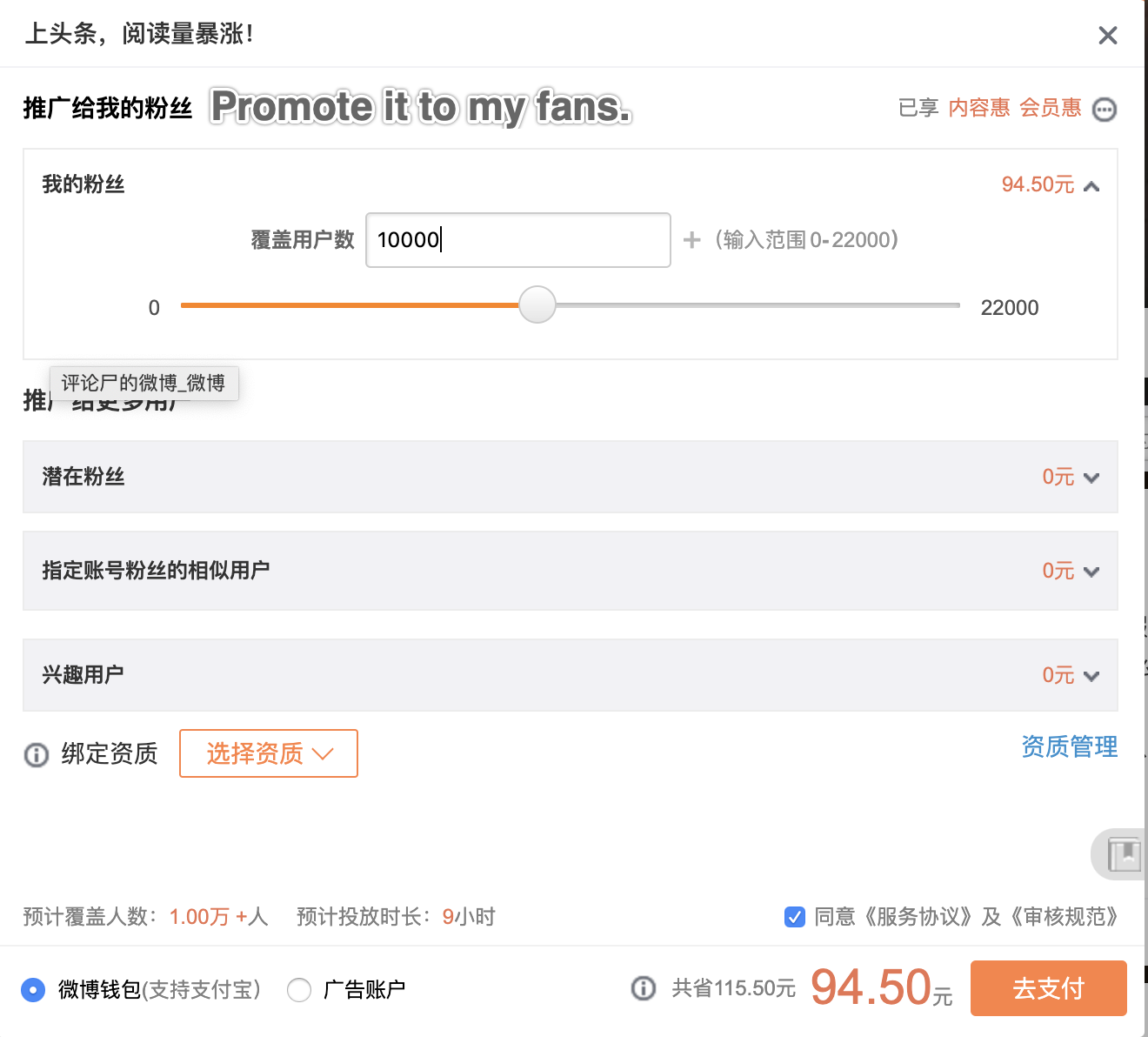Viewport: 1148px width, 1037px height.
Task: Open the 选择资质 dropdown
Action: 269,753
